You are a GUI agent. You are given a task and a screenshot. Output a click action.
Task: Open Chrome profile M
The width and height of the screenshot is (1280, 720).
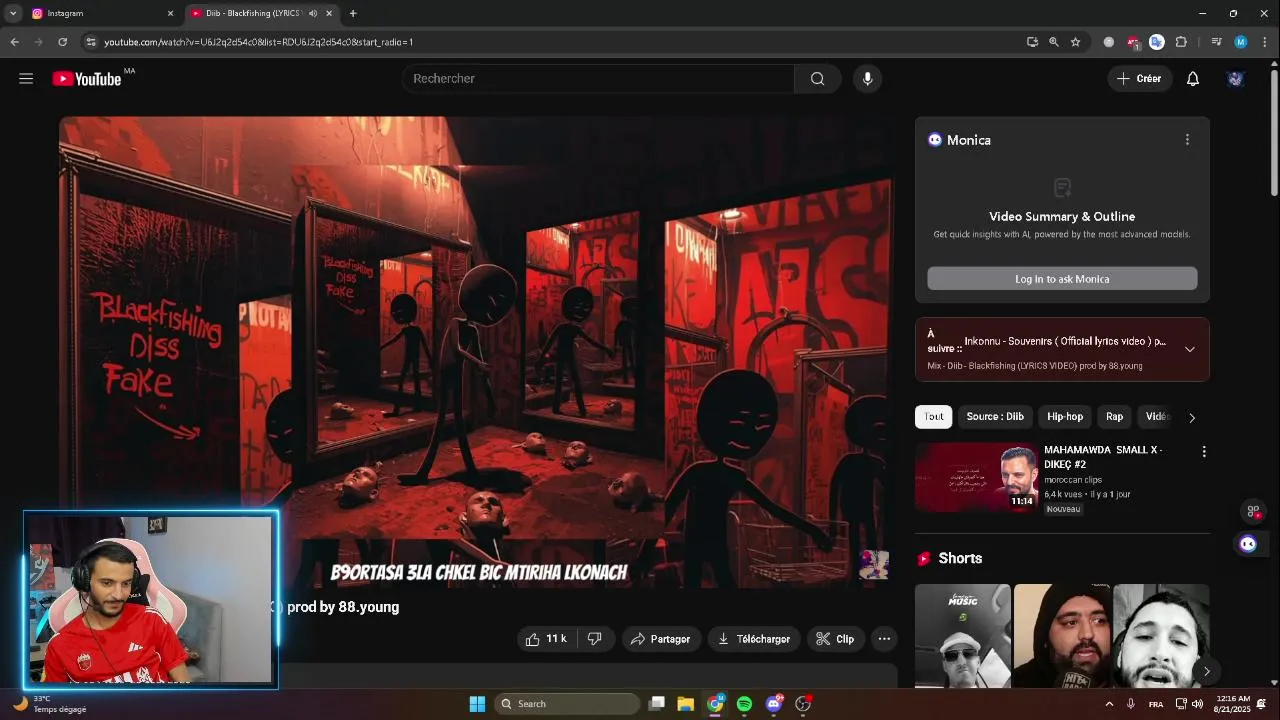[x=1240, y=42]
